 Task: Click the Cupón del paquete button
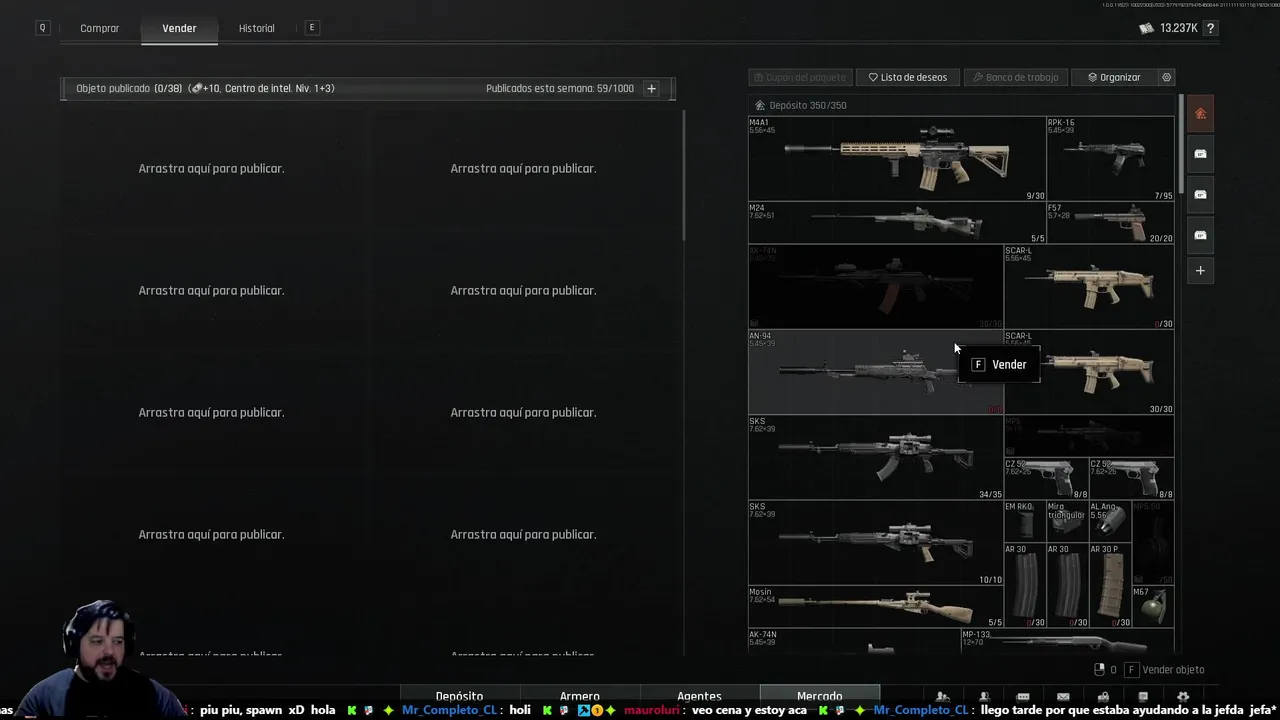800,77
